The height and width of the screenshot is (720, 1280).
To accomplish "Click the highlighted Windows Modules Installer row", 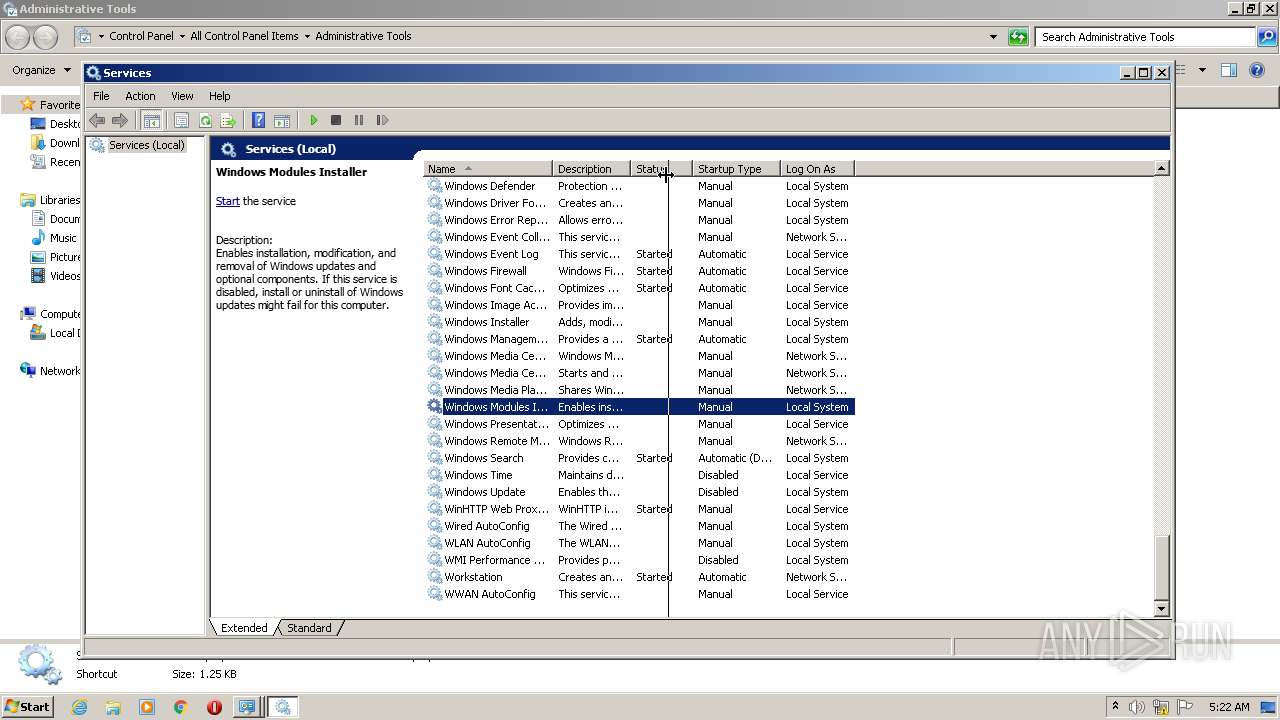I will point(640,407).
